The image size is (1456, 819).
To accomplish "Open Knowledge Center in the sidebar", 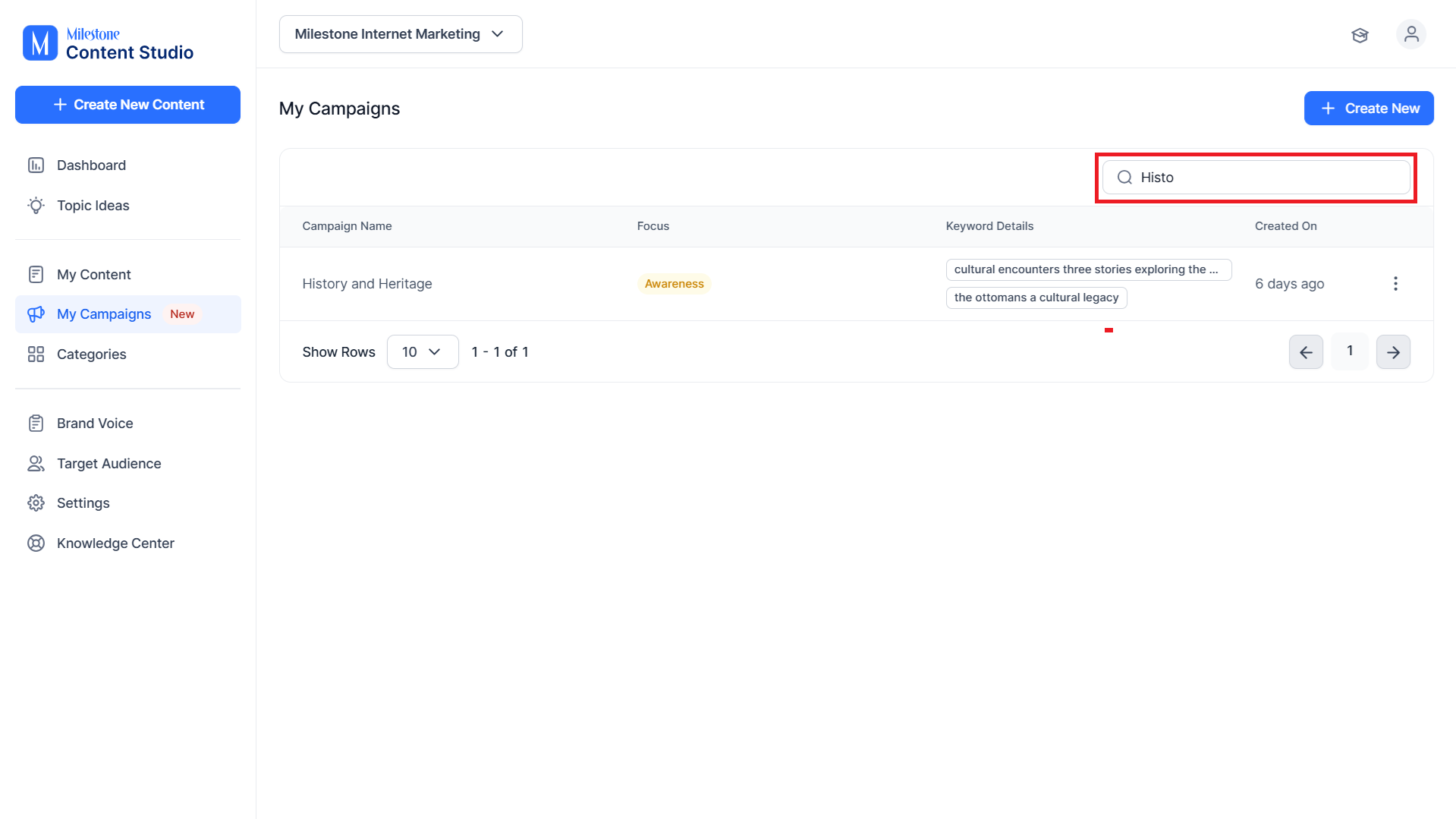I will coord(127,543).
